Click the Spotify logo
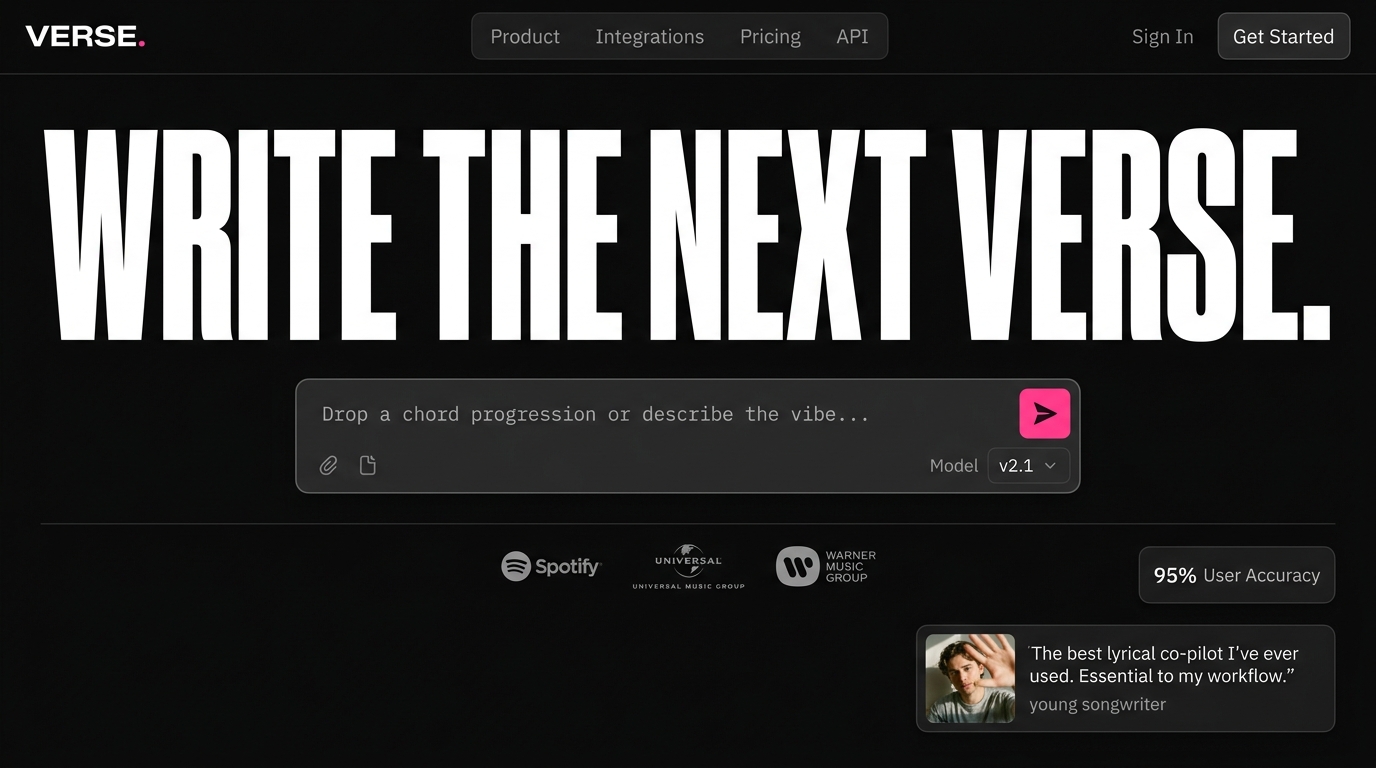The height and width of the screenshot is (768, 1376). tap(551, 567)
